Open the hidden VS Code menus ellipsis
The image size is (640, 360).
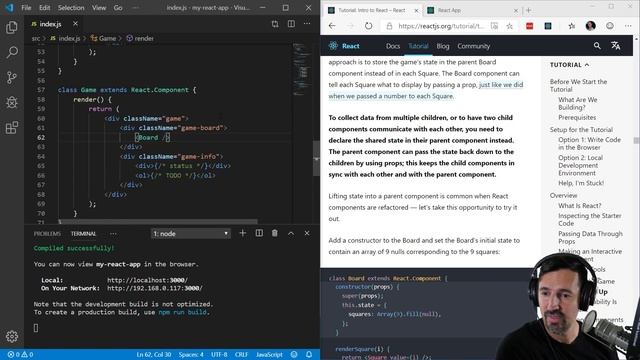136,8
